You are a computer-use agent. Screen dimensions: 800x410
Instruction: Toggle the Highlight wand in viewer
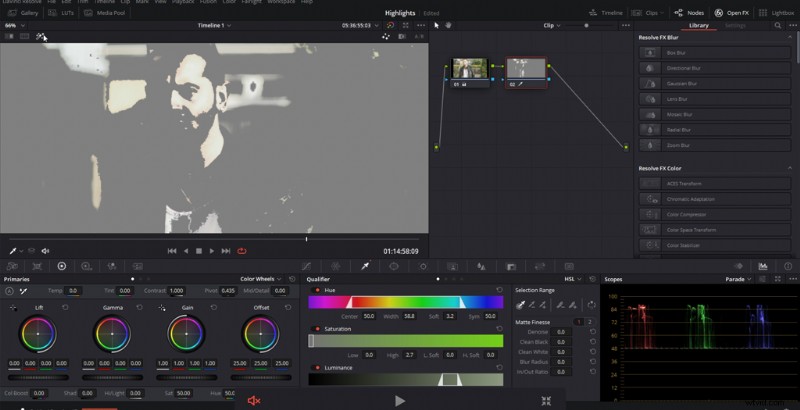click(x=40, y=36)
